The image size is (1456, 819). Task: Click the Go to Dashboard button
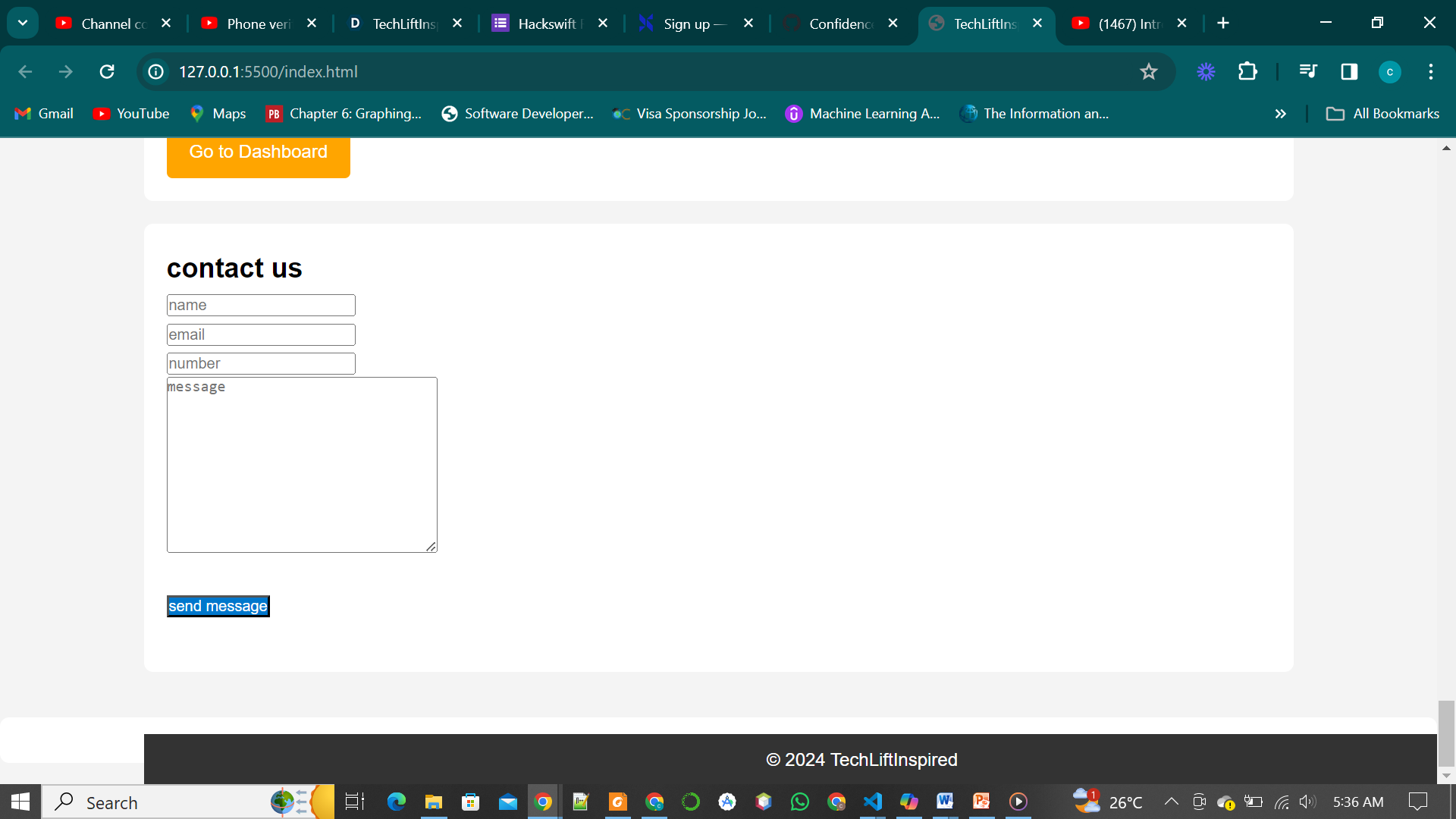258,154
